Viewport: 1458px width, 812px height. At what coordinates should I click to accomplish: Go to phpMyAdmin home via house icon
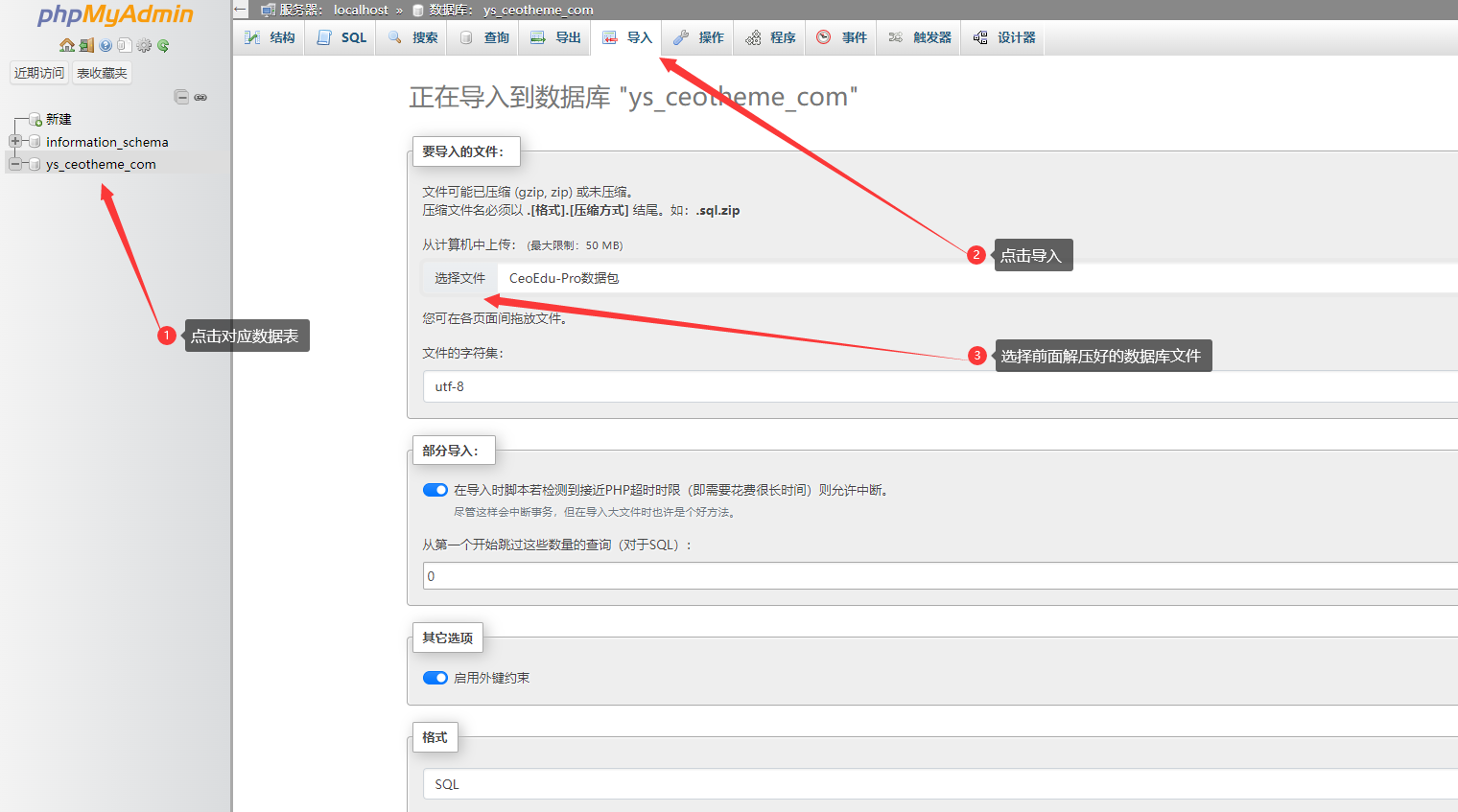67,45
